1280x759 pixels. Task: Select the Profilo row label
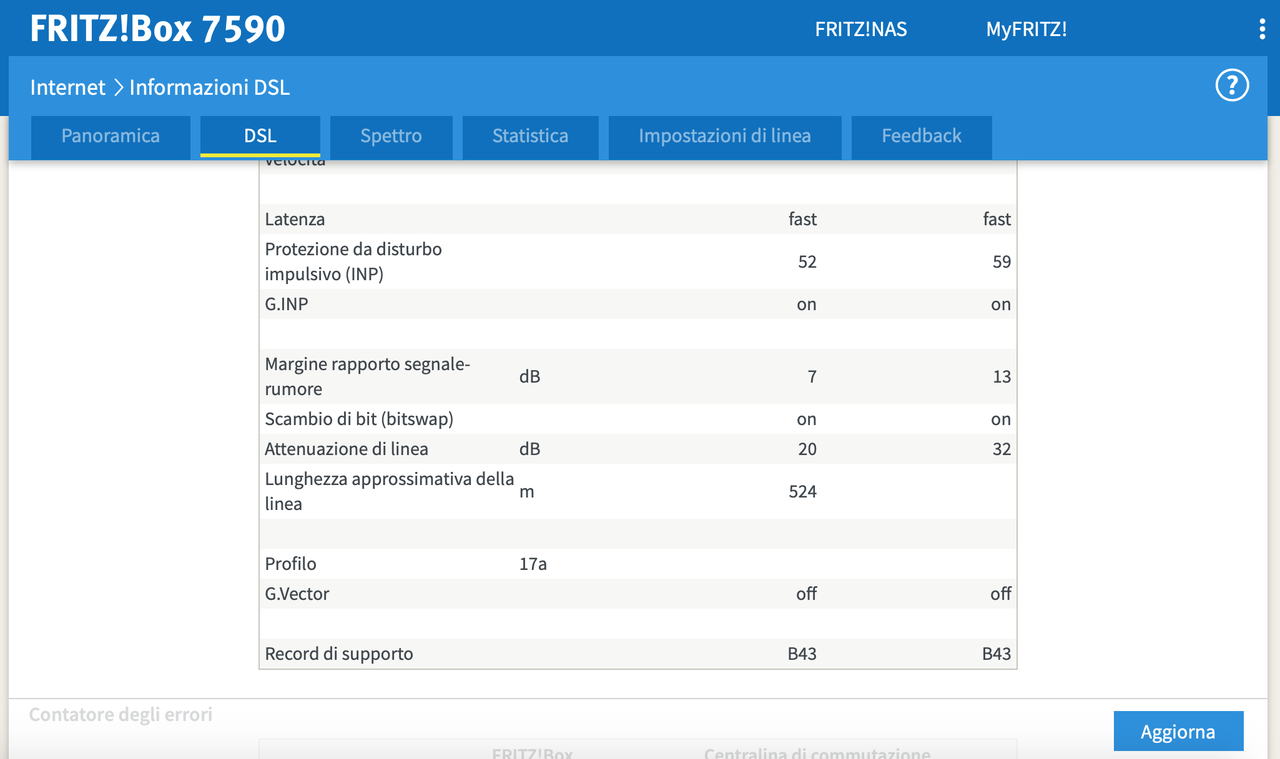click(290, 564)
